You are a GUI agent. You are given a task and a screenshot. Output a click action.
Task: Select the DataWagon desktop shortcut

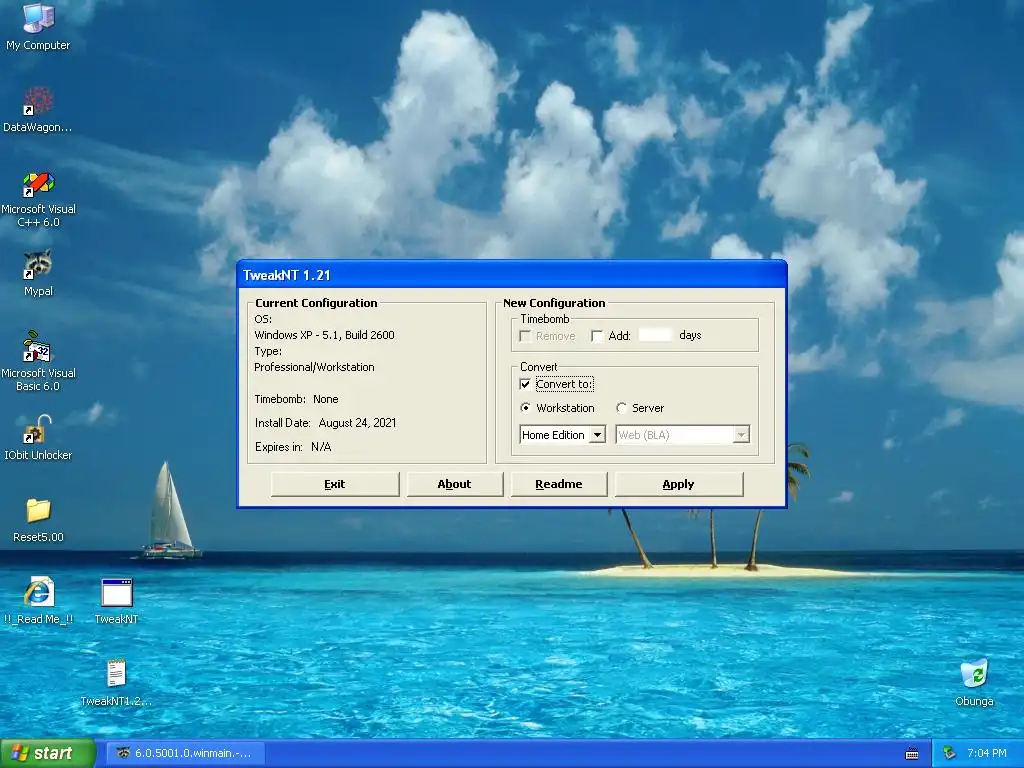pos(38,110)
